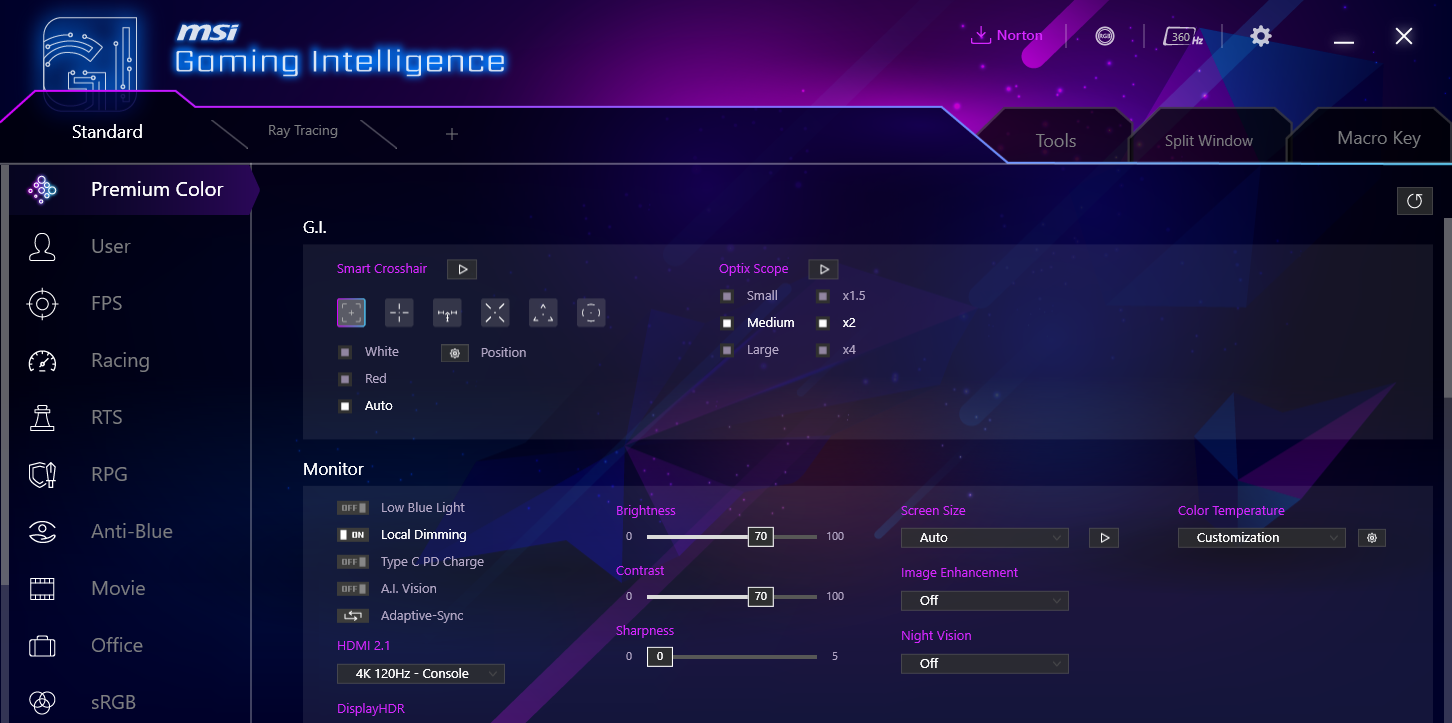Open the Macro Key section
1452x723 pixels.
[1378, 137]
